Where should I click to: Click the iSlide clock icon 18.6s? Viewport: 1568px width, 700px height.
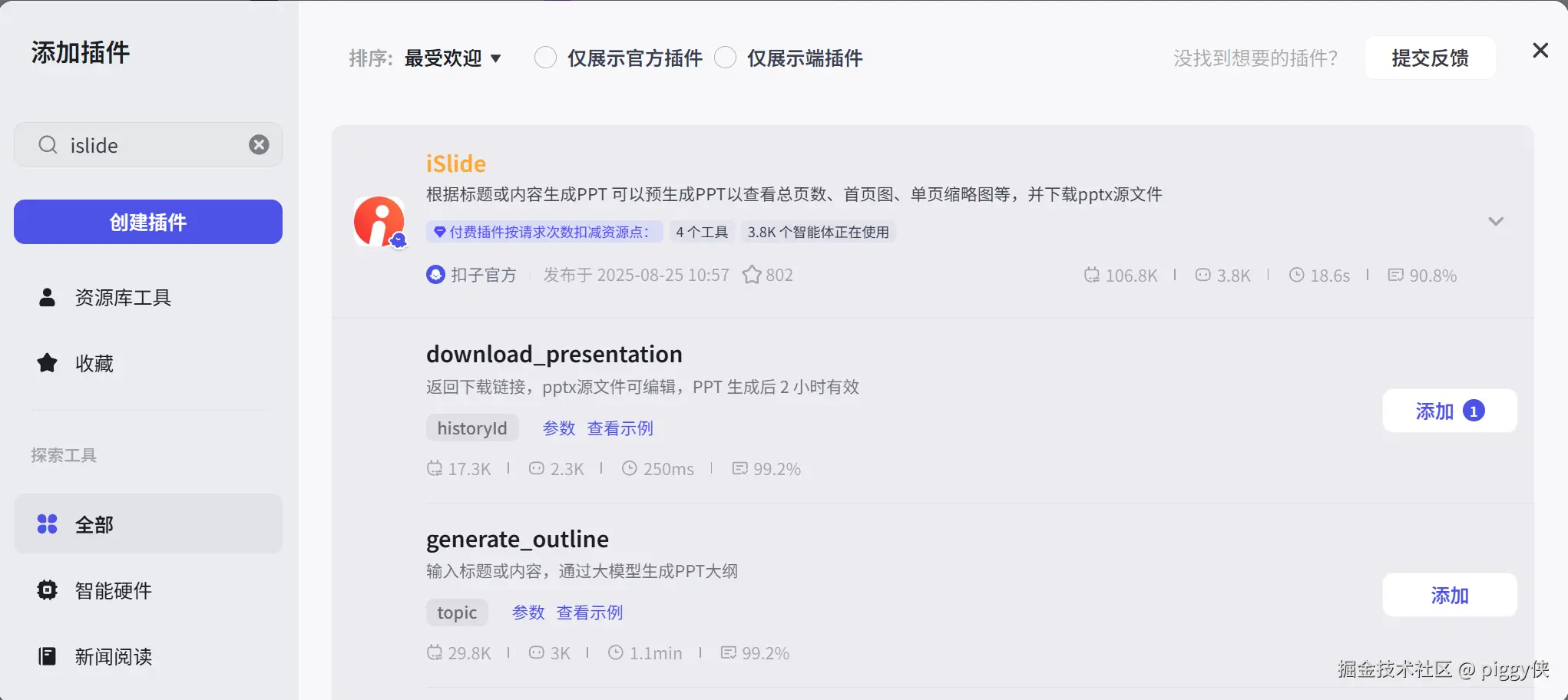[x=1296, y=275]
